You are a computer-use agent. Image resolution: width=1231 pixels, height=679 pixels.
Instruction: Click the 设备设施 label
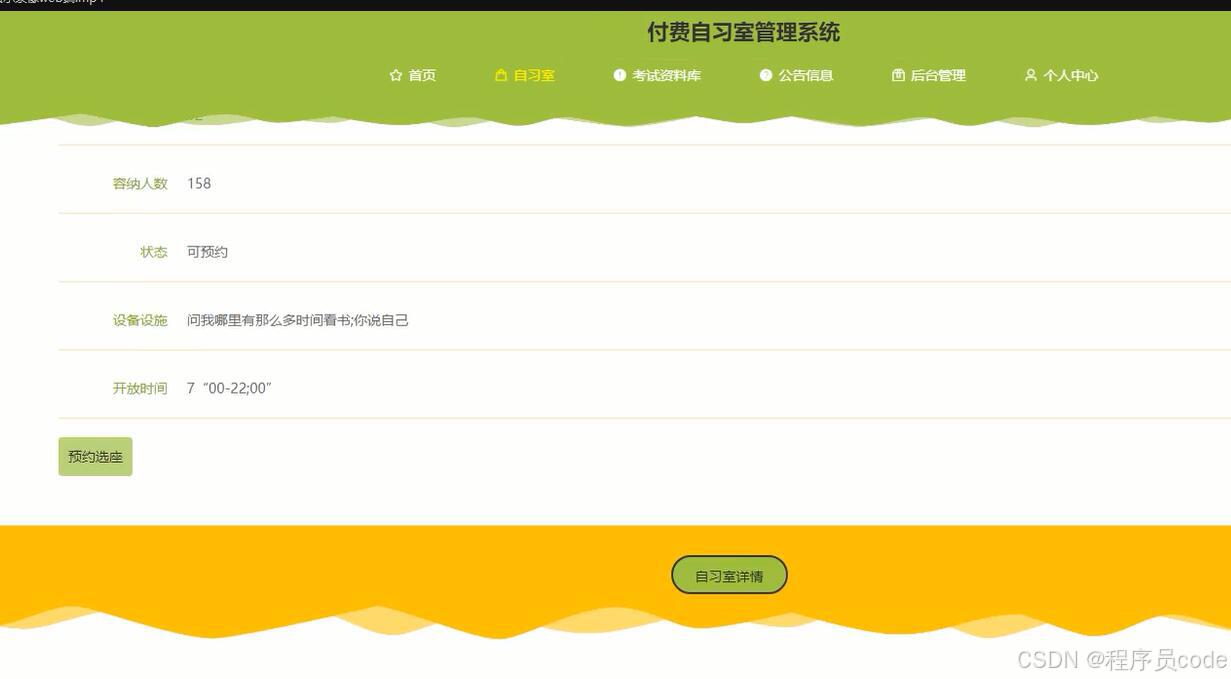point(140,320)
